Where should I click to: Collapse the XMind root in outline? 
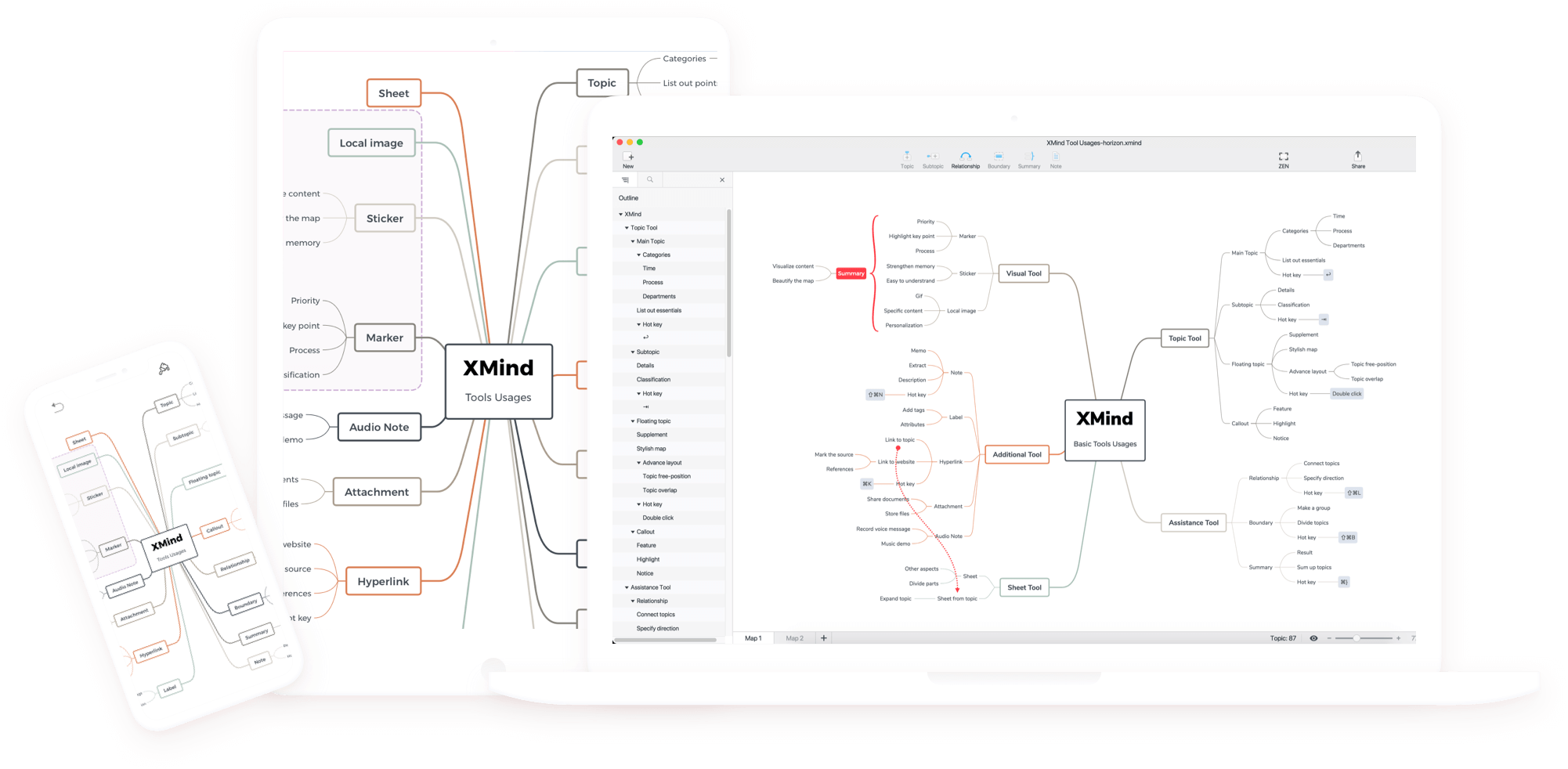(621, 214)
